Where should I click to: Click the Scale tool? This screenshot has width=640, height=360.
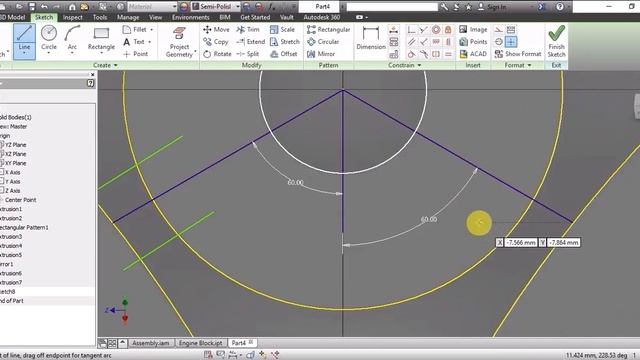pos(282,29)
